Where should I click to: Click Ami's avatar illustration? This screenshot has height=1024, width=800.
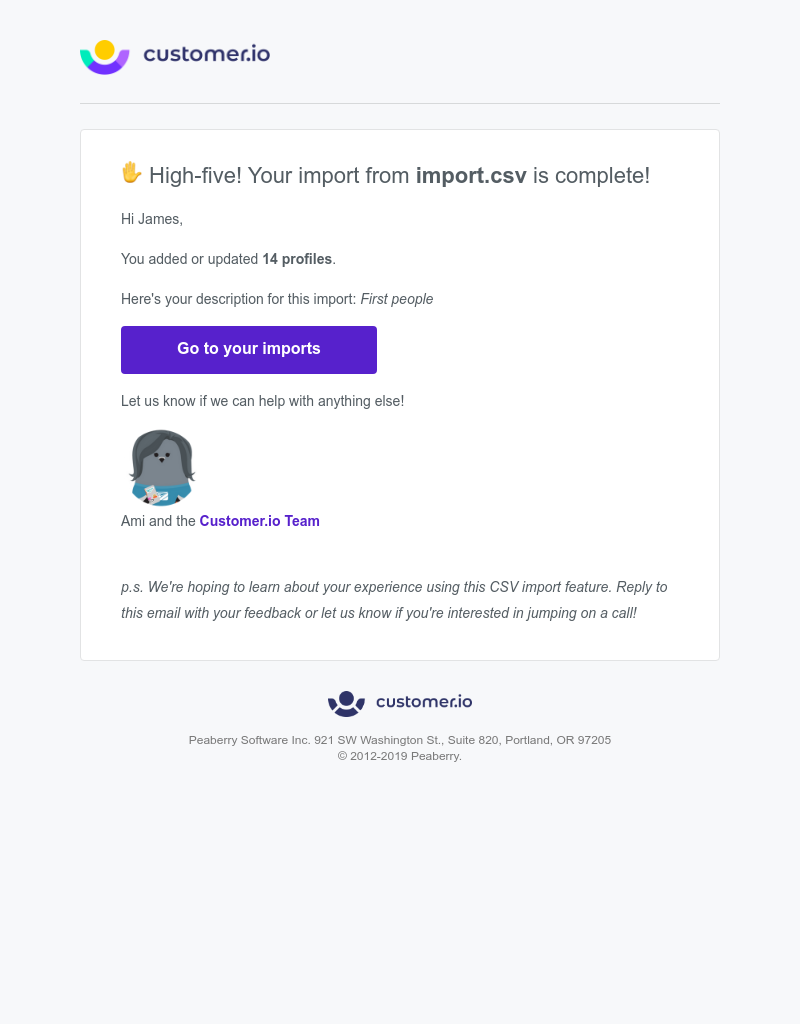click(x=161, y=467)
